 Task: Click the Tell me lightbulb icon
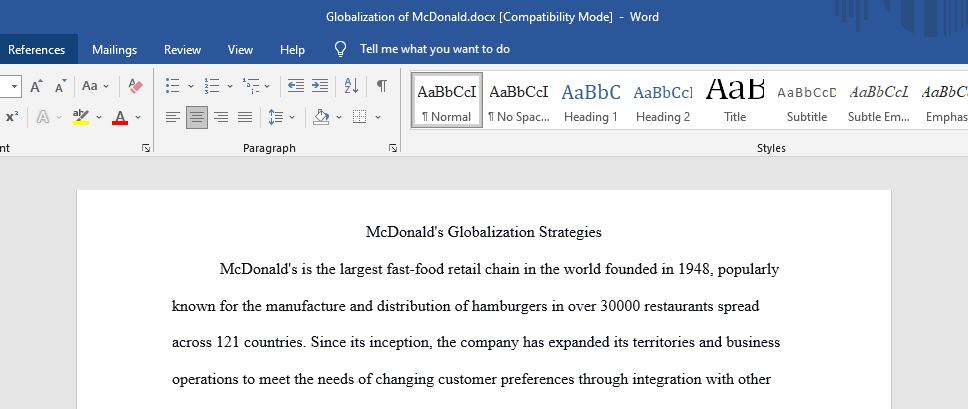click(340, 49)
